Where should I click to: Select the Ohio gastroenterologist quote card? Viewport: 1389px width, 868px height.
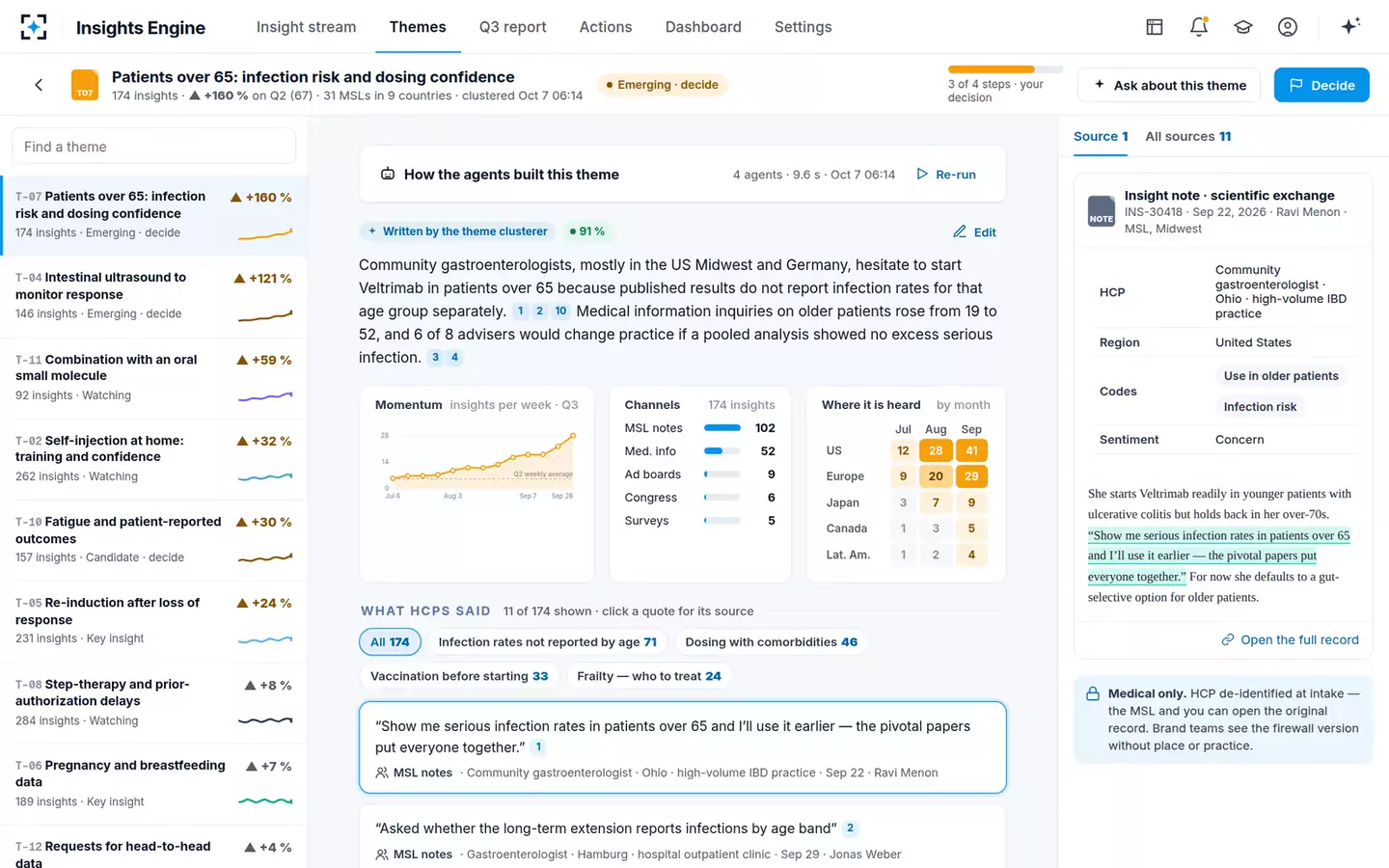tap(682, 747)
